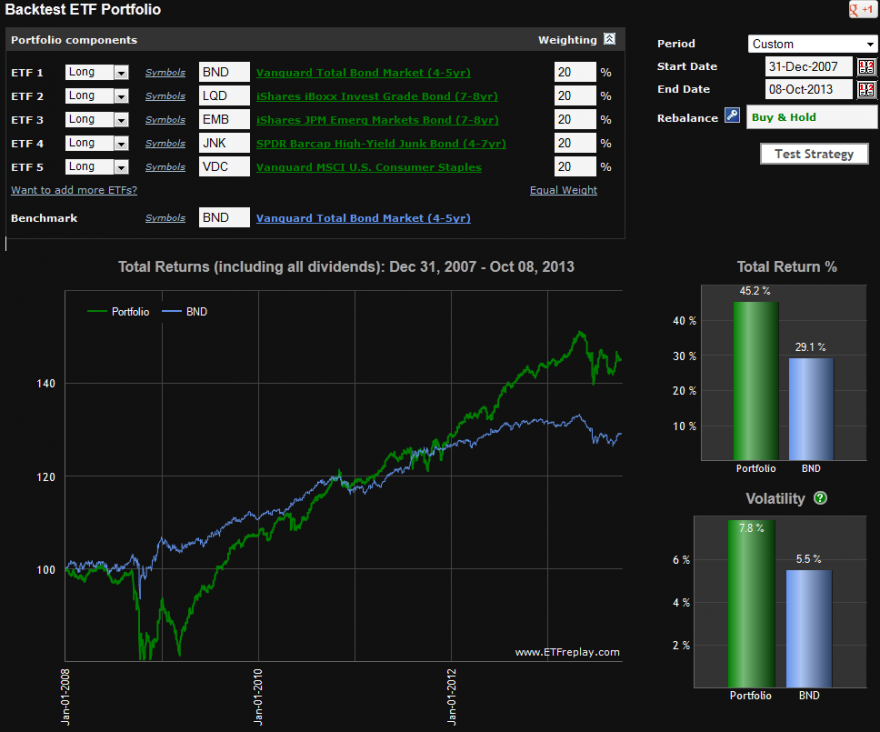Open the SPDR Barcap High-Yield Junk Bond link
This screenshot has height=732, width=880.
click(381, 143)
